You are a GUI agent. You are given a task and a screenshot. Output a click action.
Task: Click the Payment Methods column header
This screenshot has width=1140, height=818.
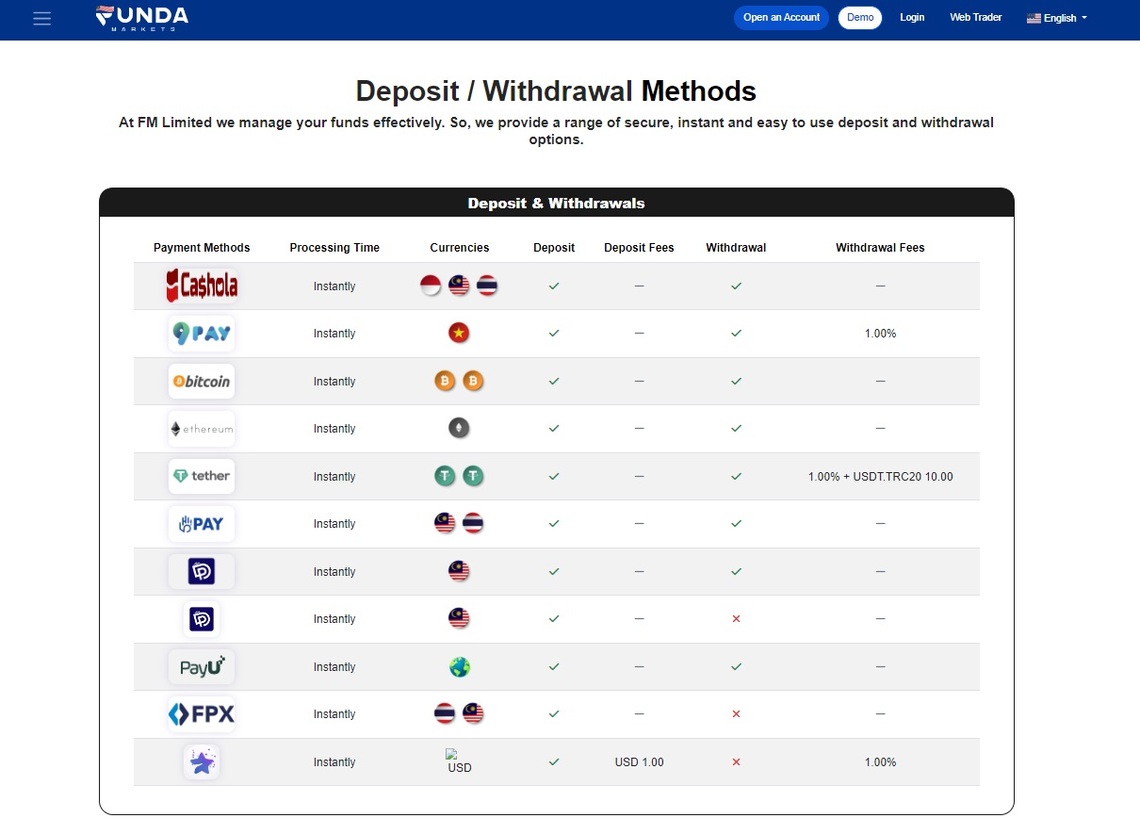(201, 247)
